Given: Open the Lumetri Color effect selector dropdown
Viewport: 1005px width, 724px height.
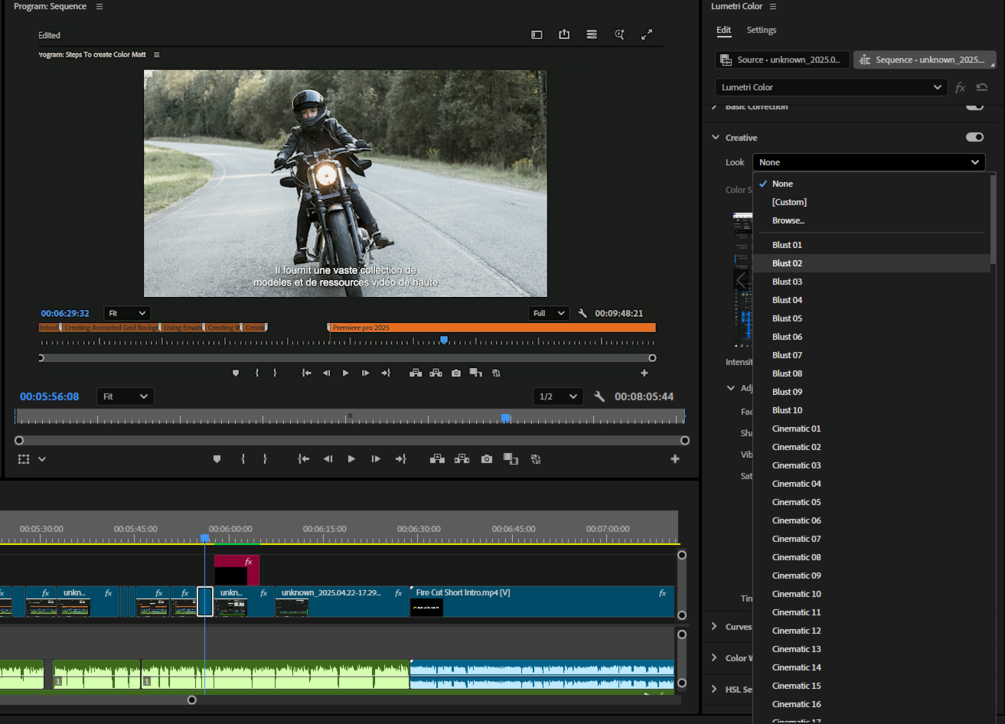Looking at the screenshot, I should pos(830,88).
